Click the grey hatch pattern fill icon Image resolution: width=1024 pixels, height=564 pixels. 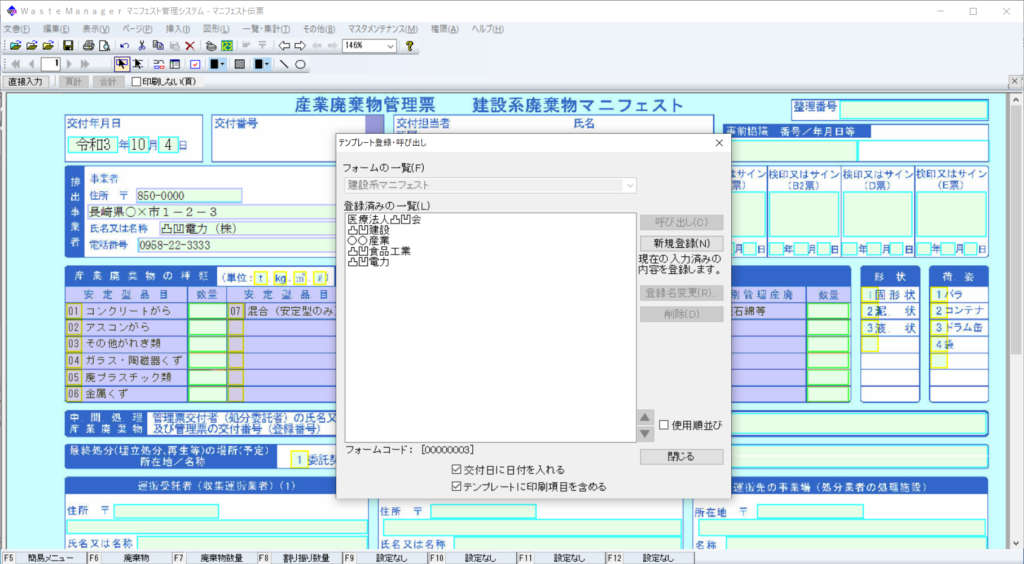point(240,64)
